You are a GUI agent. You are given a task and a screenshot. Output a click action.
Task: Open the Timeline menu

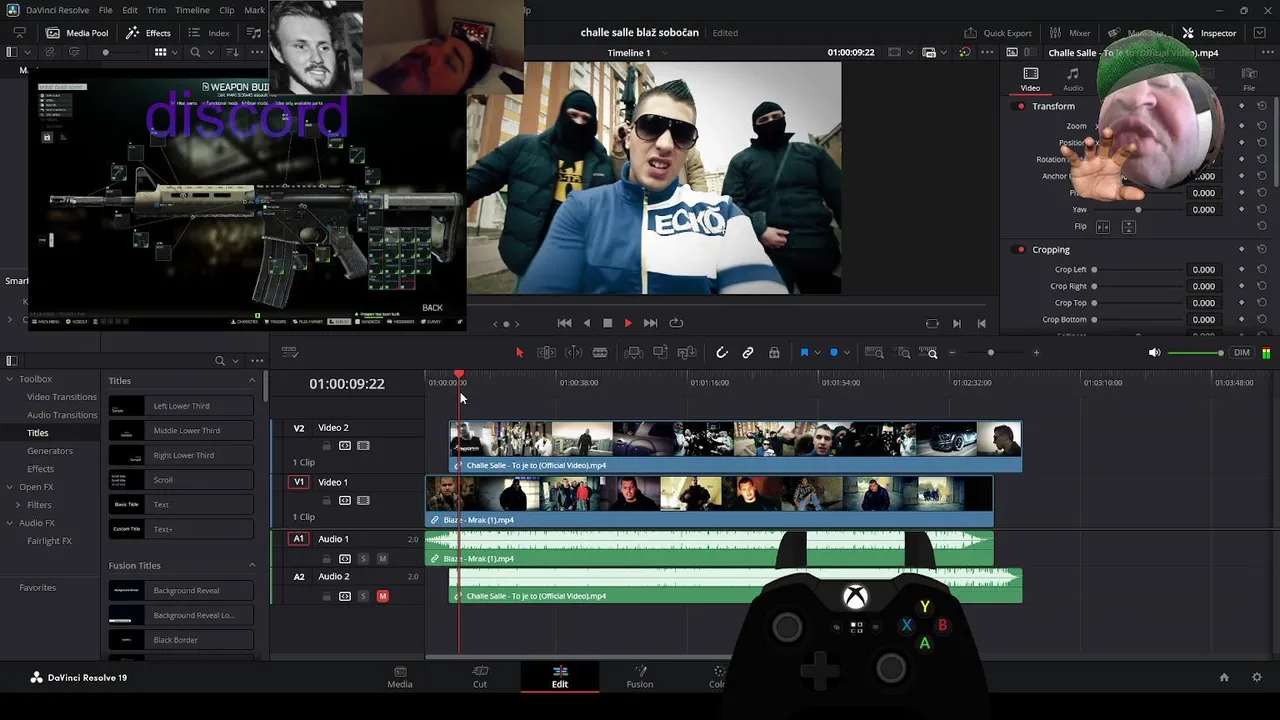tap(192, 10)
